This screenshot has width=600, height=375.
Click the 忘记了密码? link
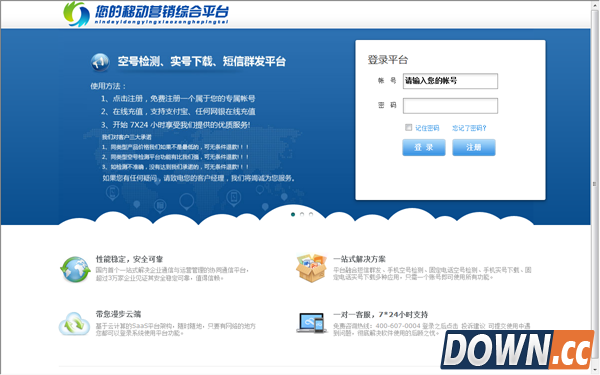pos(469,128)
